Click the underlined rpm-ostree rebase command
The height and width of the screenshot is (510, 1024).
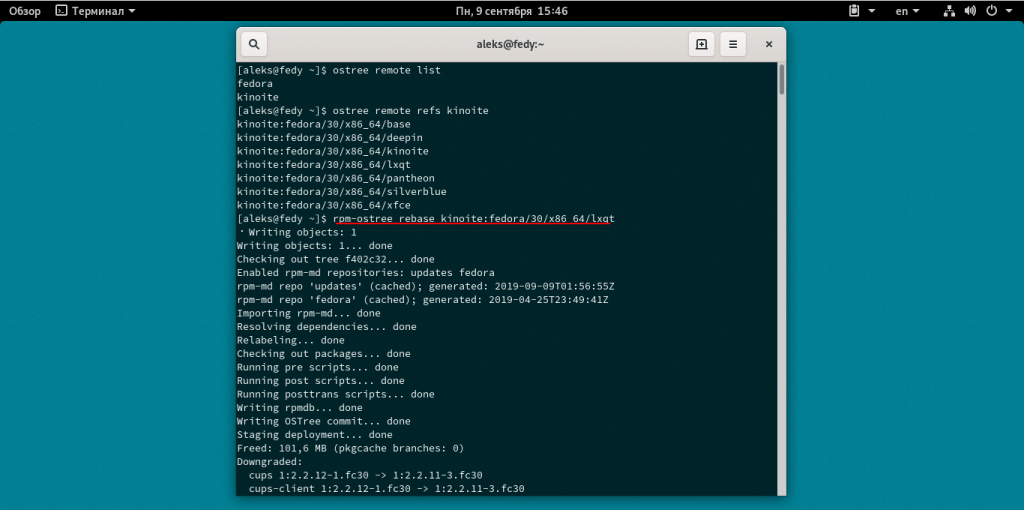click(x=472, y=218)
